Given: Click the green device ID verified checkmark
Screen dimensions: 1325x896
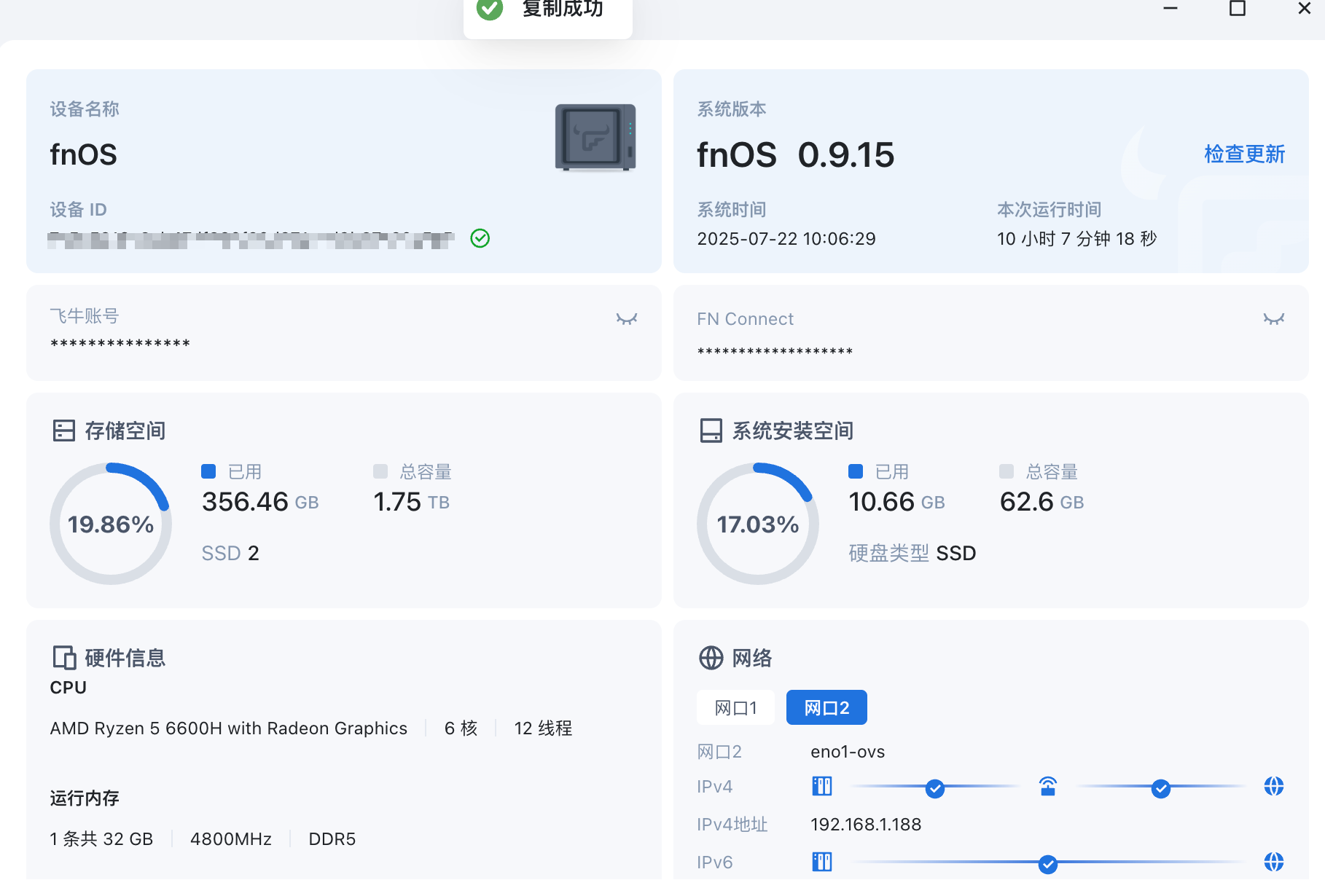Looking at the screenshot, I should tap(480, 238).
